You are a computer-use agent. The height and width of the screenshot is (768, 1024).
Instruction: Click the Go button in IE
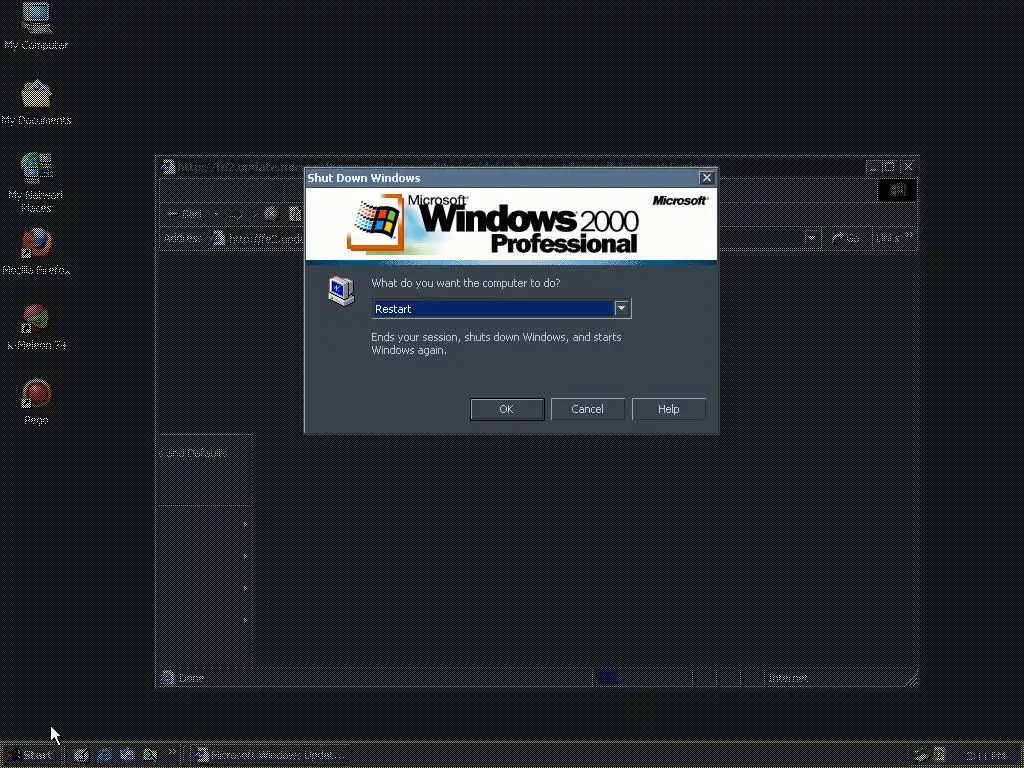click(846, 238)
